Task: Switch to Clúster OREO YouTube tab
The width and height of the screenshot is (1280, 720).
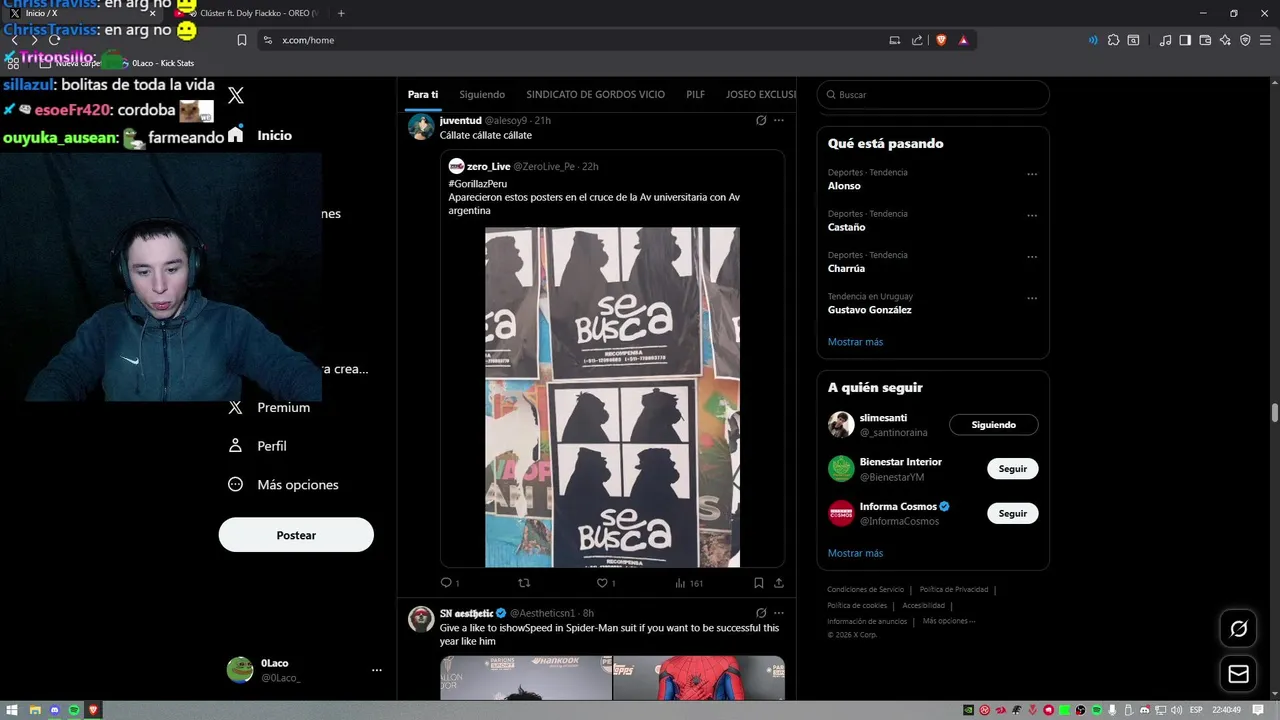Action: click(x=248, y=13)
